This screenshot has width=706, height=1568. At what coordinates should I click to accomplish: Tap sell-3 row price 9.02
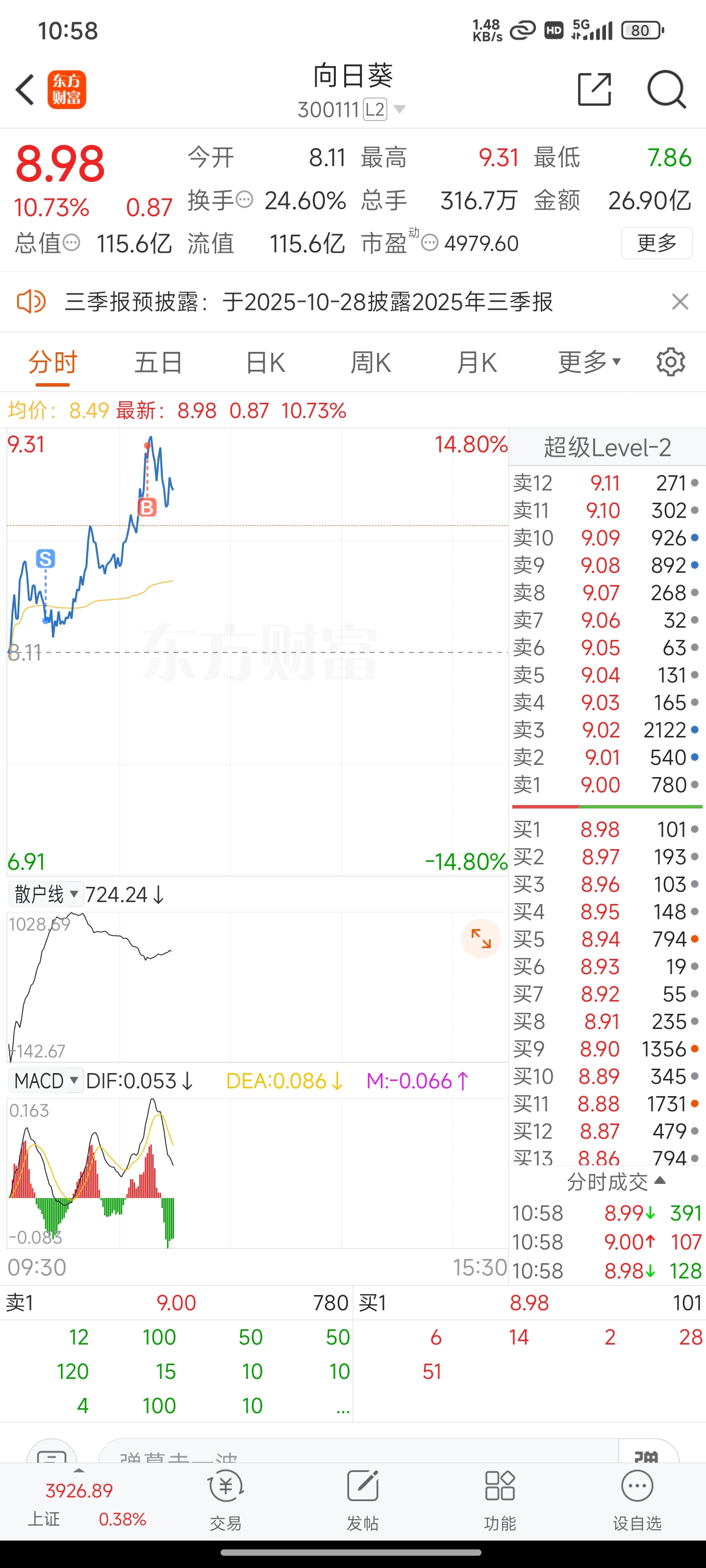(x=601, y=730)
